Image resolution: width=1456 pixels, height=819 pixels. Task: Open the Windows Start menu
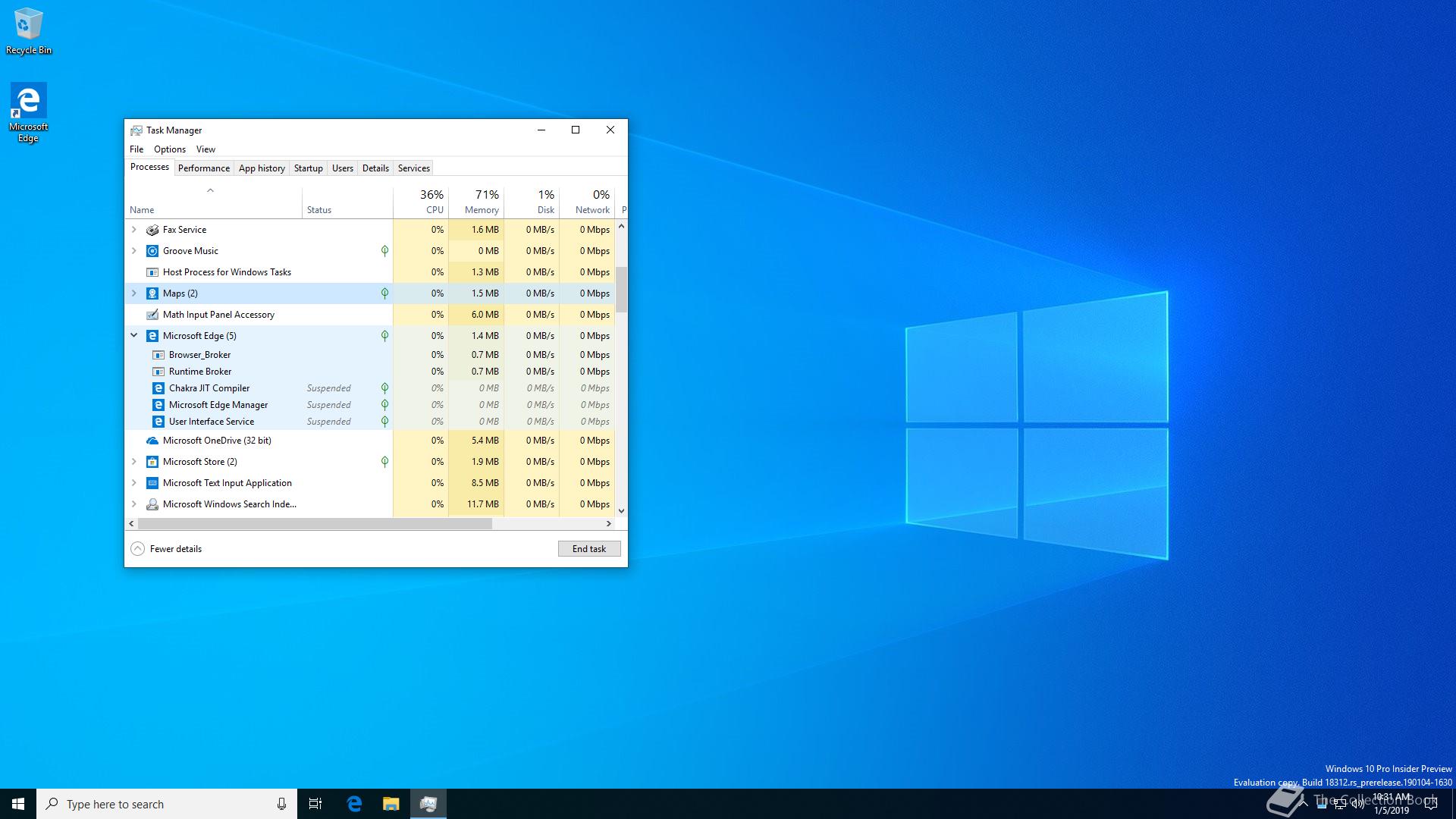18,804
